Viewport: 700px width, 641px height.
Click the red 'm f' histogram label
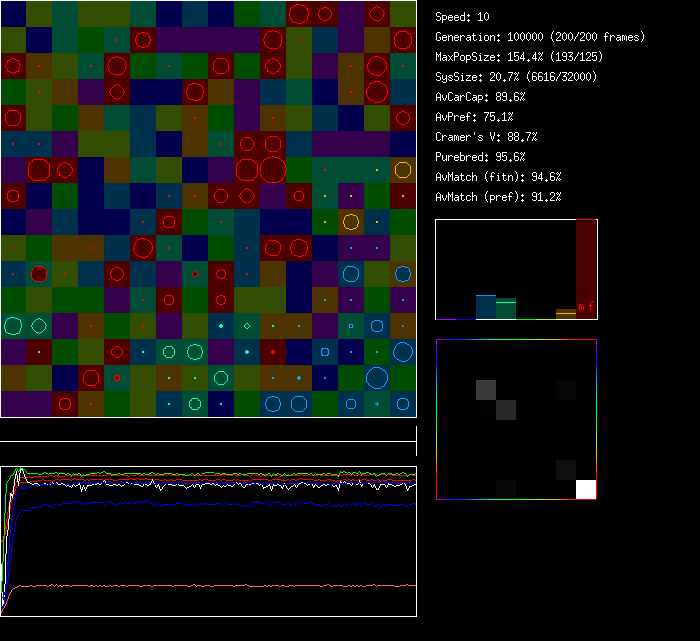(x=586, y=306)
